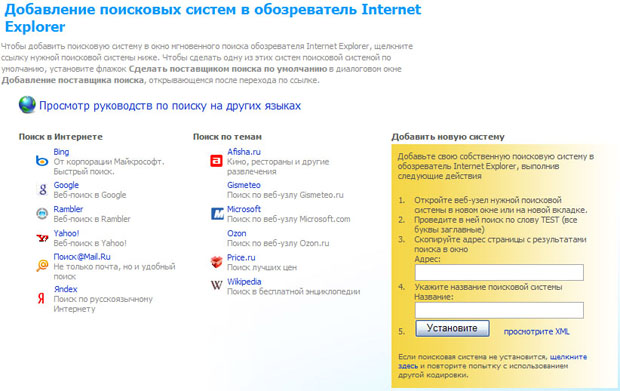Click the red Afisha.ru icon
Viewport: 620px width, 391px height.
click(x=216, y=161)
